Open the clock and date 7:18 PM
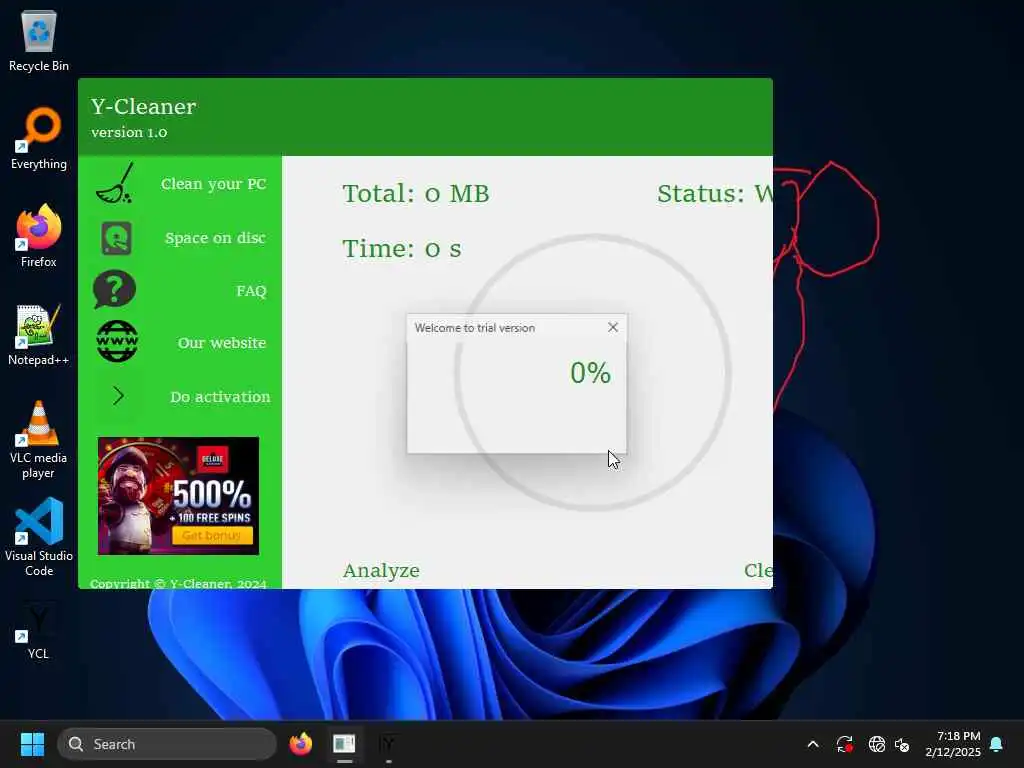1024x768 pixels. coord(952,744)
